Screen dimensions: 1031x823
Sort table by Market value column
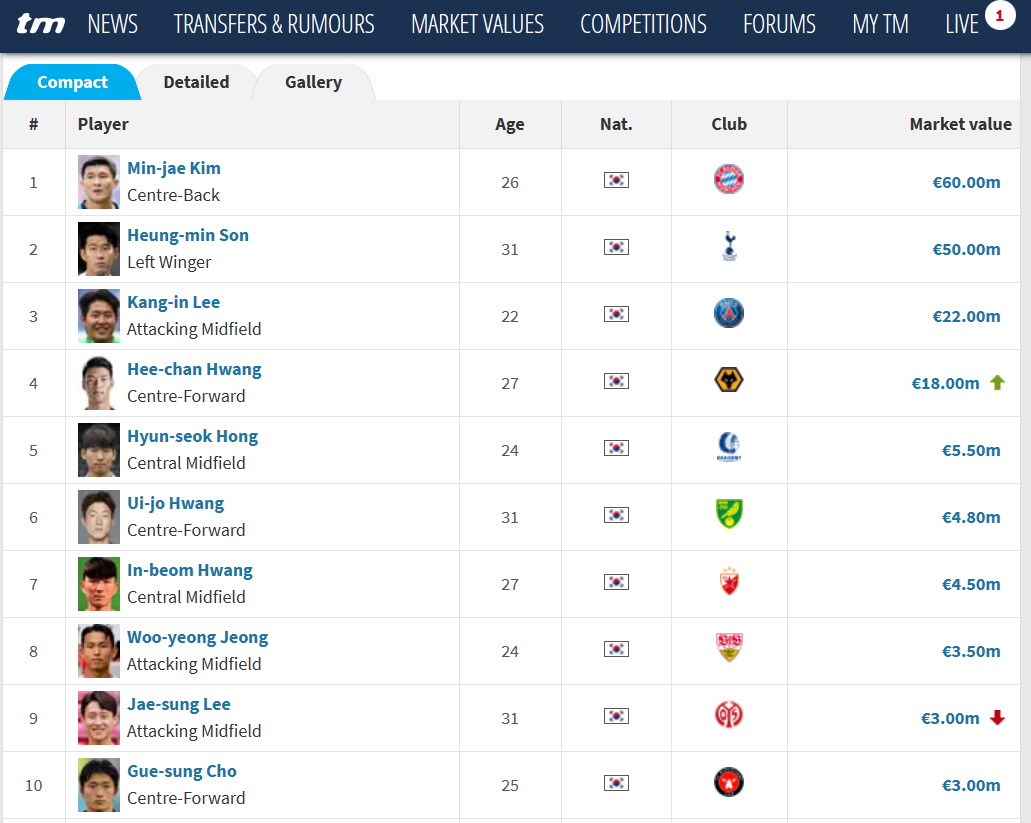960,124
